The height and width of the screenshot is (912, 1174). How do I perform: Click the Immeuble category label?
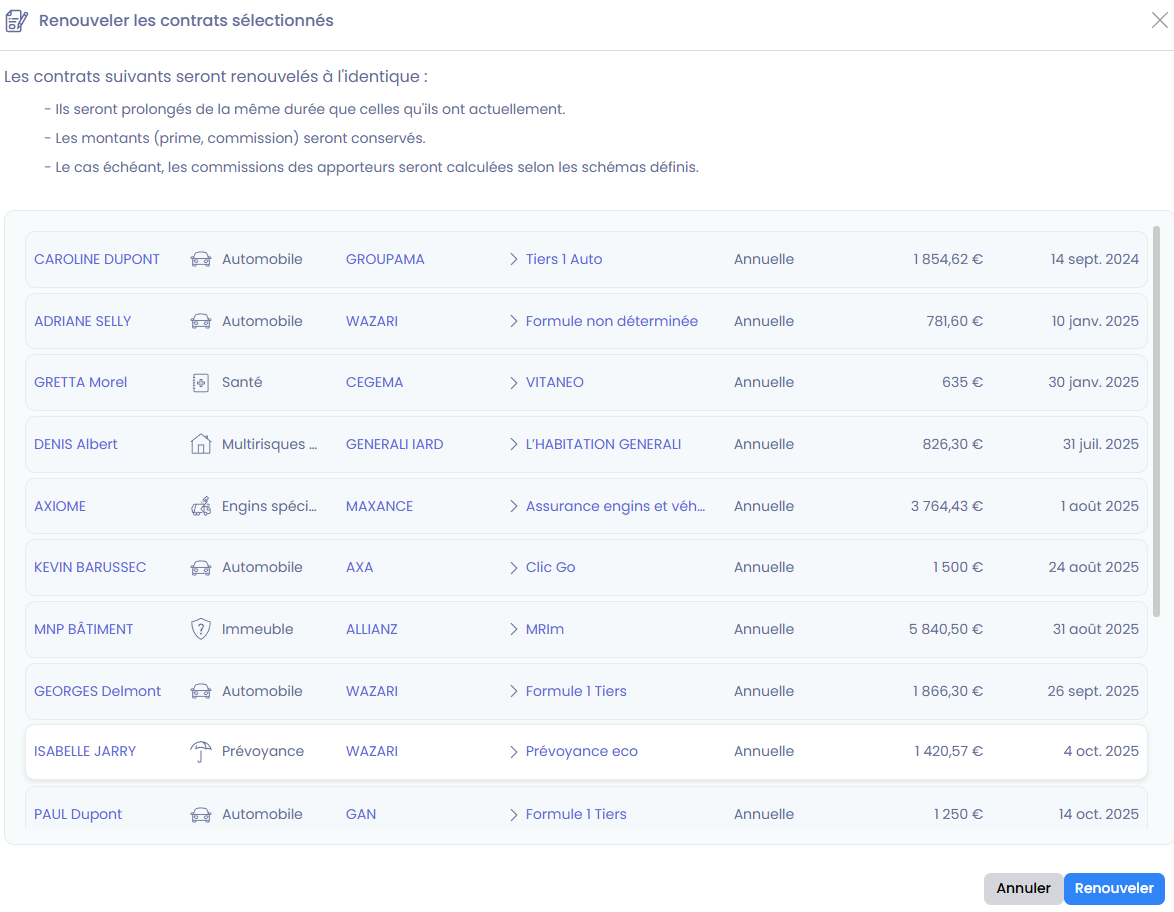point(258,629)
